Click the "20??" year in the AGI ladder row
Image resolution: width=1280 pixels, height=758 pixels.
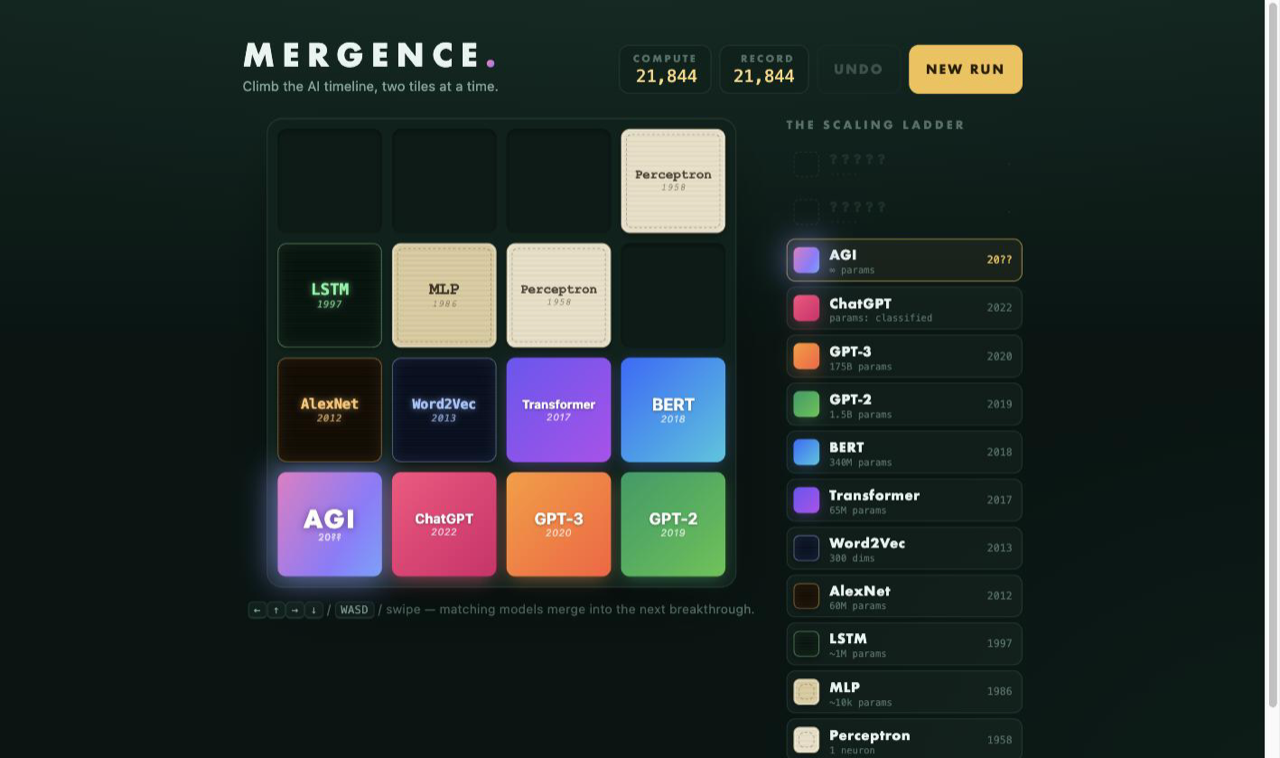point(999,260)
